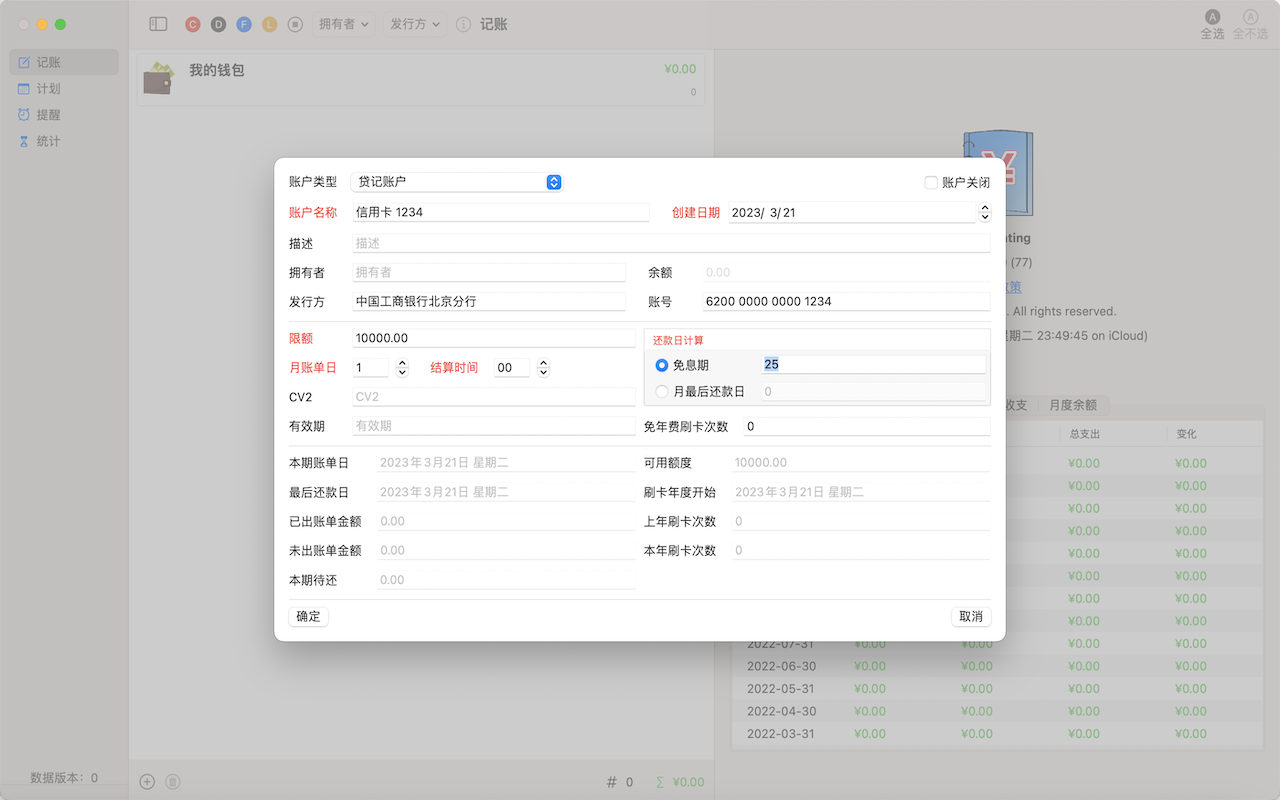
Task: Open 提醒 in the sidebar
Action: 64,115
